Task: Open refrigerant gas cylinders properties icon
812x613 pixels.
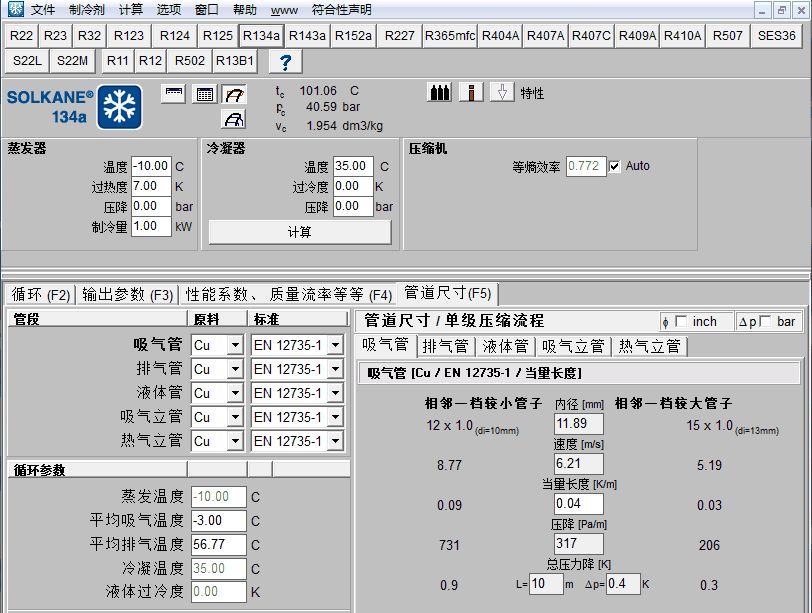Action: 440,92
